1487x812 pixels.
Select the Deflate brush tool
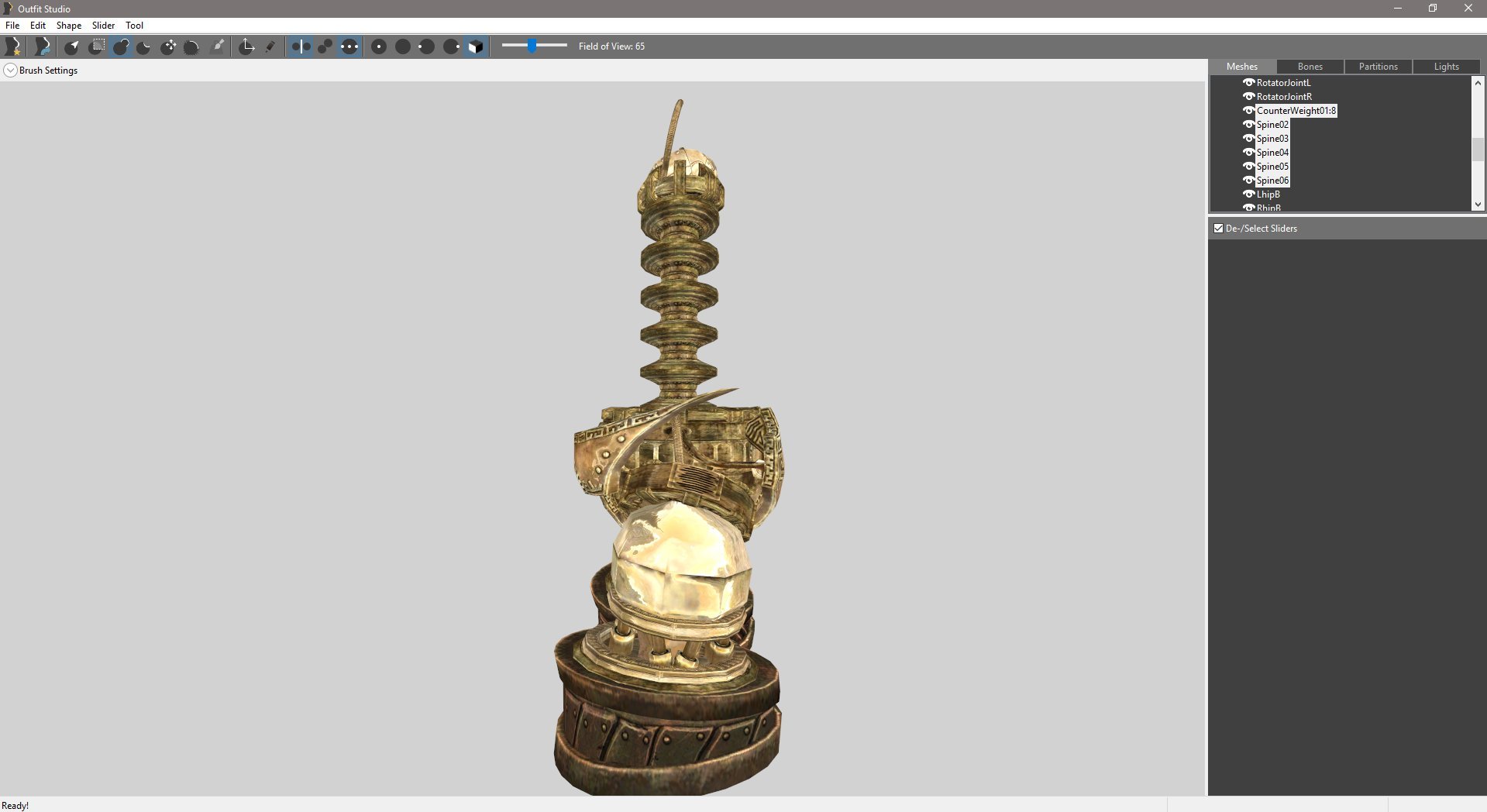tap(143, 46)
